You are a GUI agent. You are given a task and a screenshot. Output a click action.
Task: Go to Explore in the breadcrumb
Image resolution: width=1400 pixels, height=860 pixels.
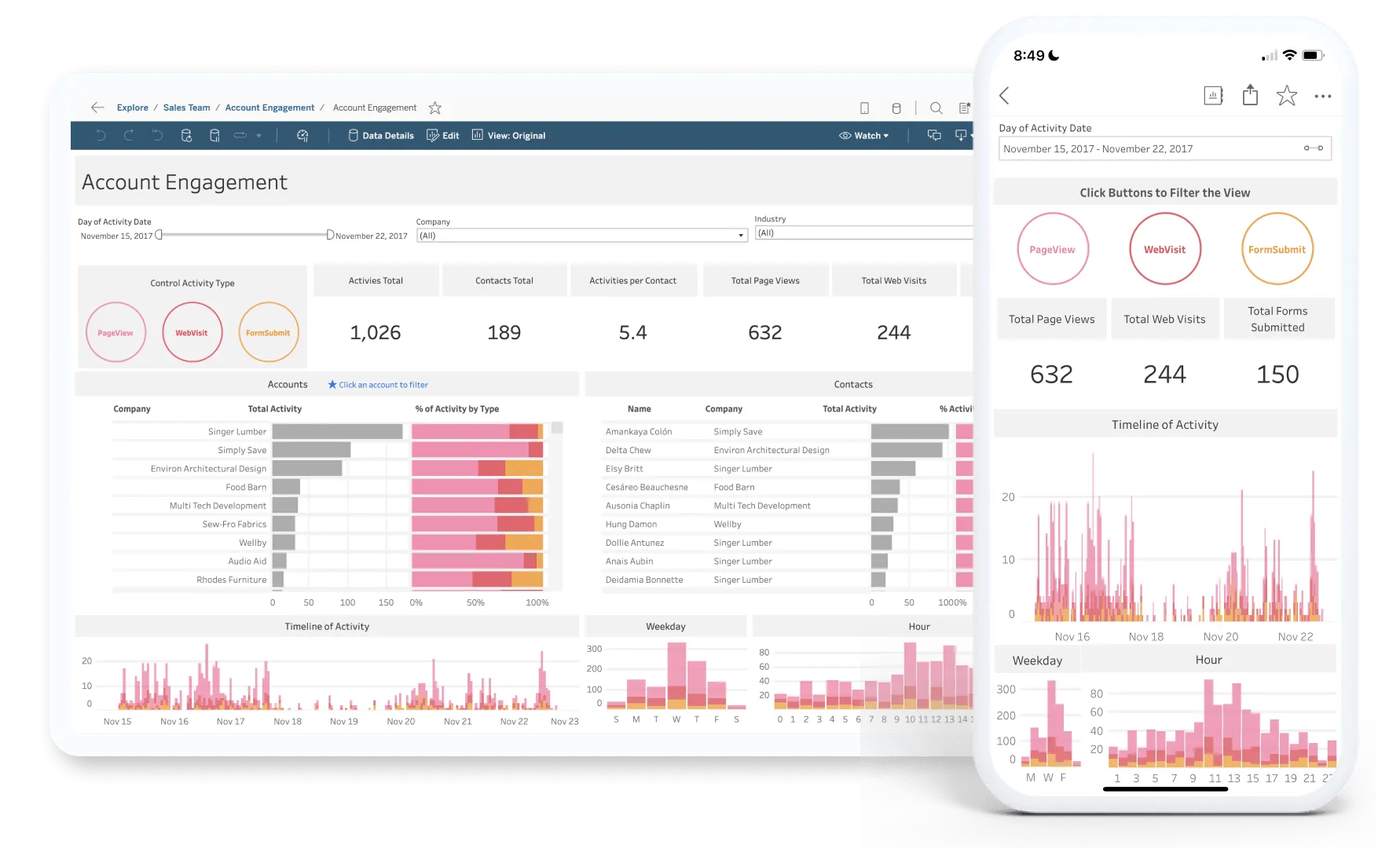tap(132, 108)
